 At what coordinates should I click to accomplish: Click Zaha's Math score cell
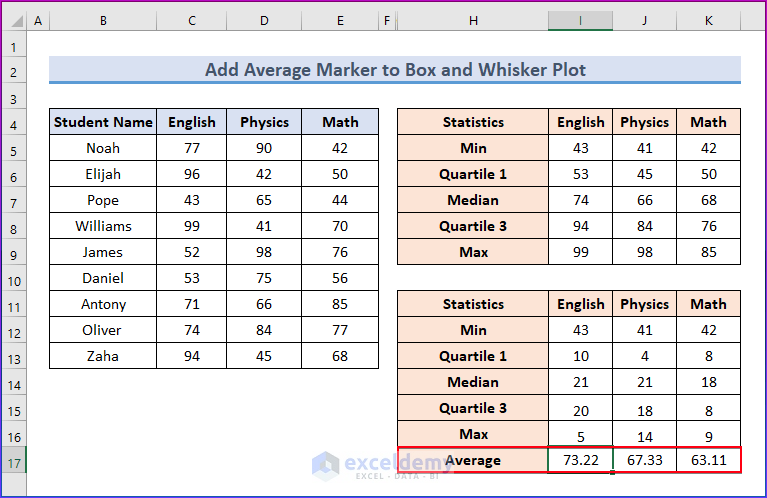click(x=340, y=356)
